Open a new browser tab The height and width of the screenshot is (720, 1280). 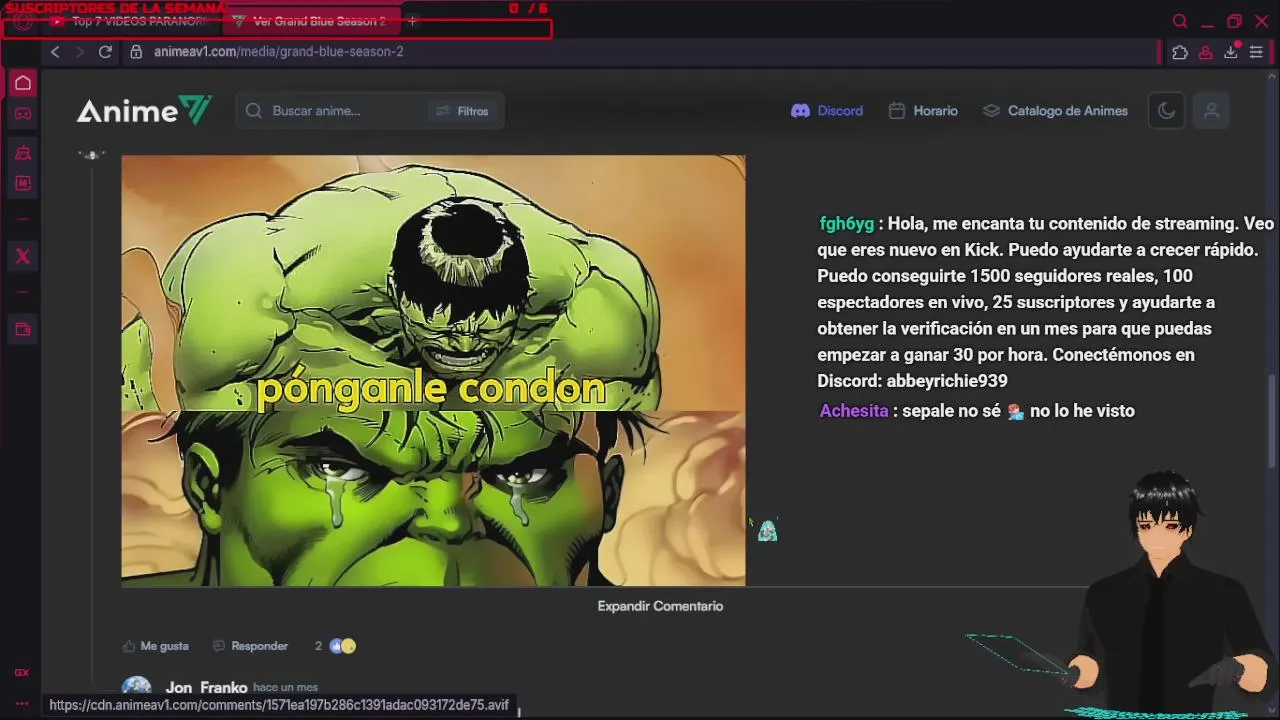point(411,21)
